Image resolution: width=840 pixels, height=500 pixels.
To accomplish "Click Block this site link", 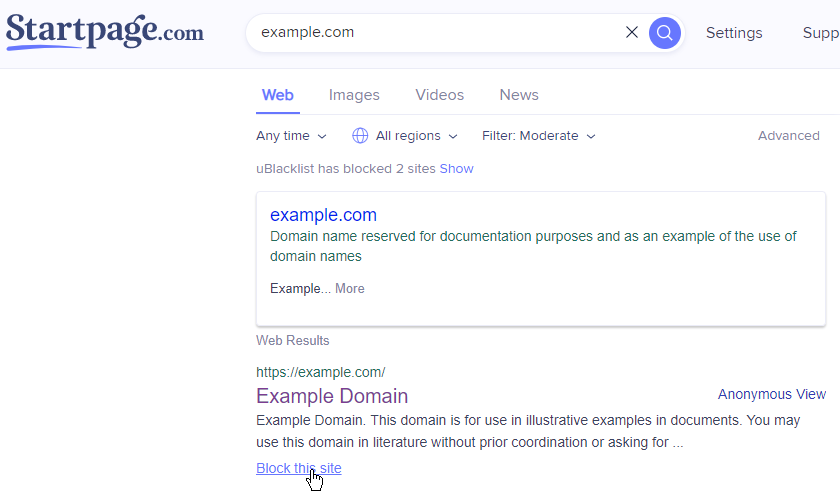I will pos(299,468).
